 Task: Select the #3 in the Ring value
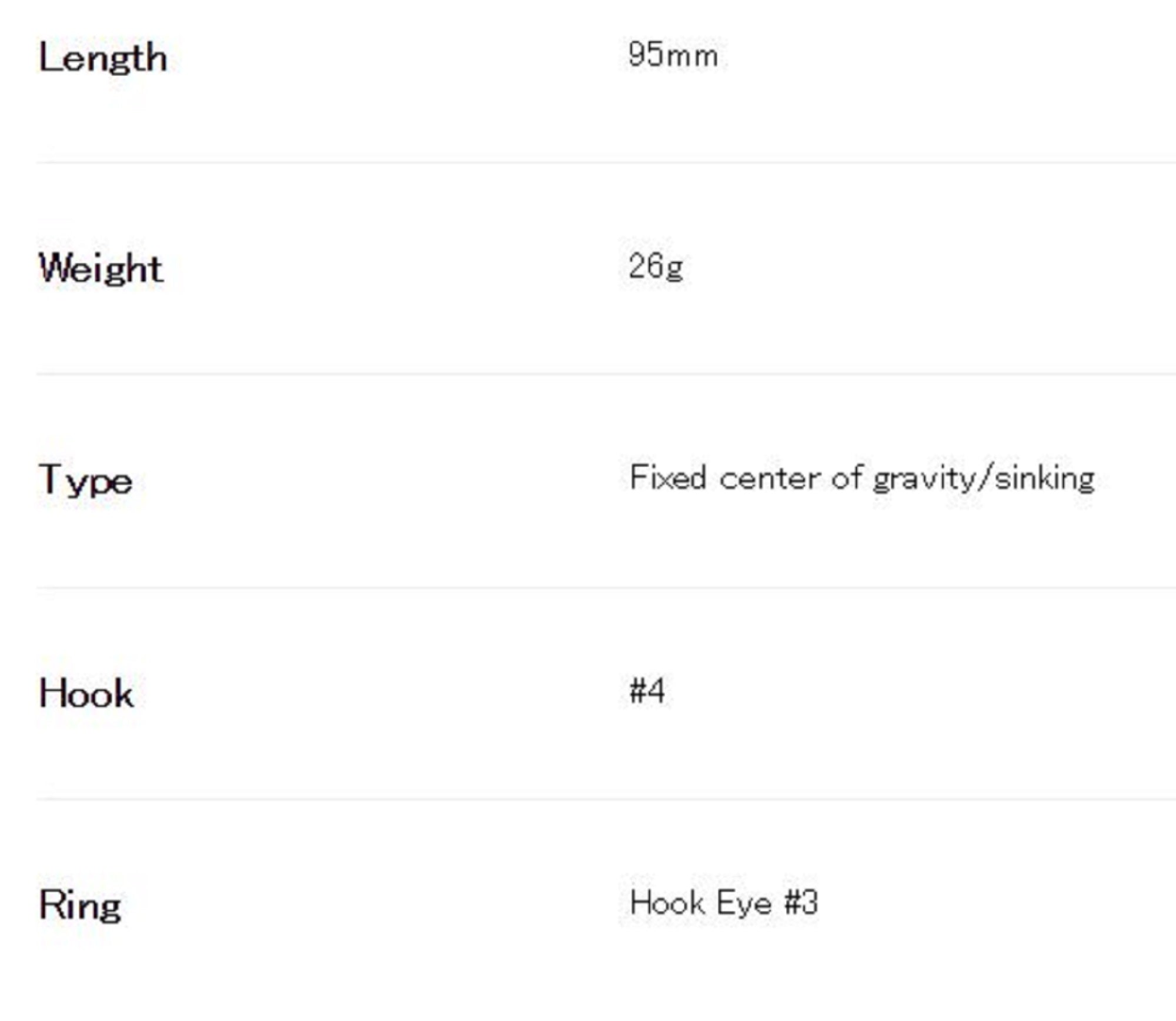coord(801,902)
